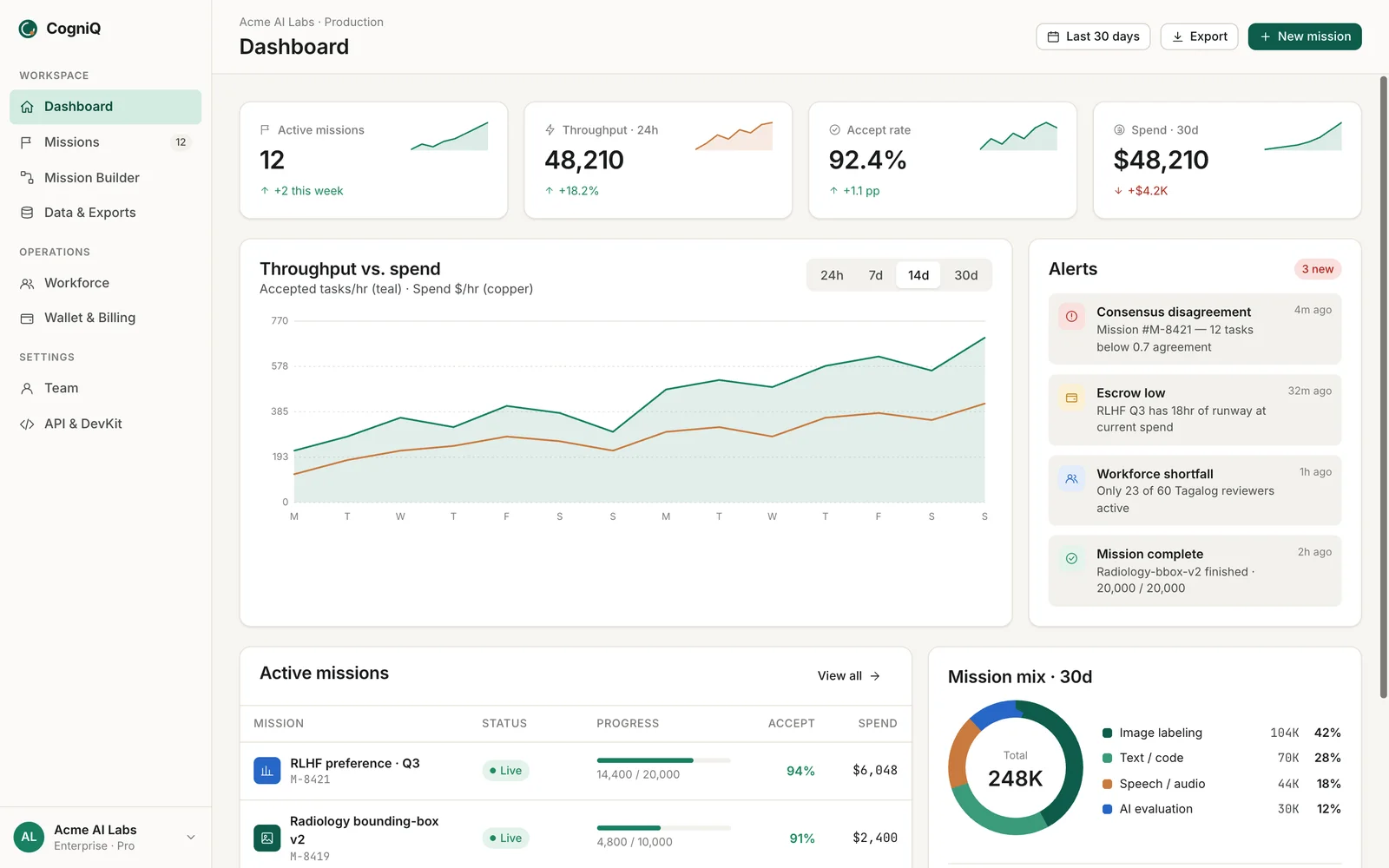Switch the chart to the 24h range
The width and height of the screenshot is (1389, 868).
(832, 275)
